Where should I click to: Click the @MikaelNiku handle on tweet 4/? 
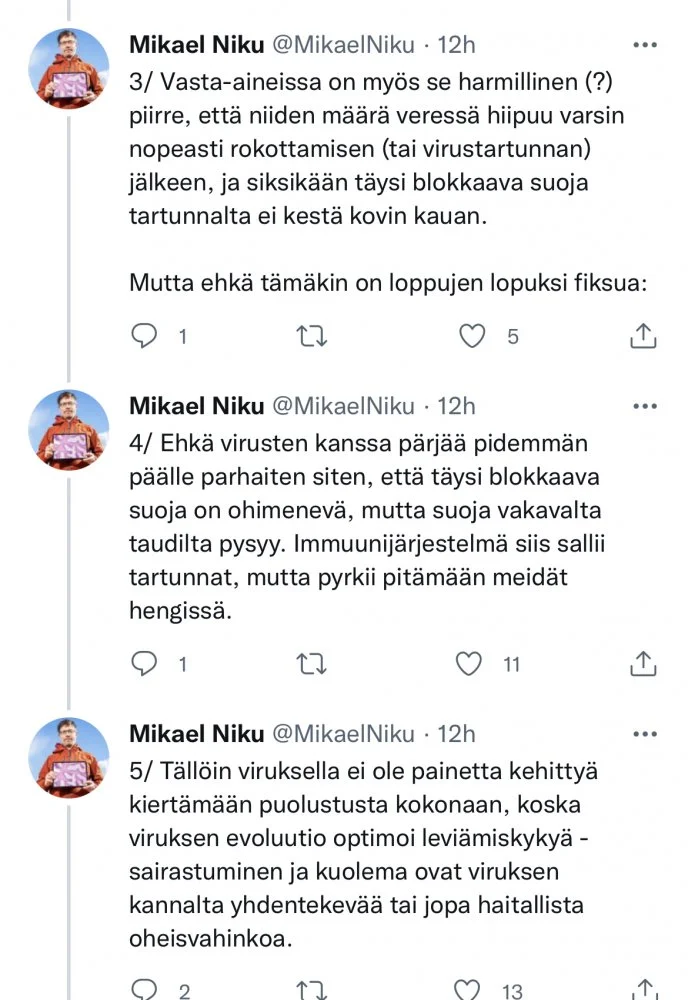(x=342, y=405)
